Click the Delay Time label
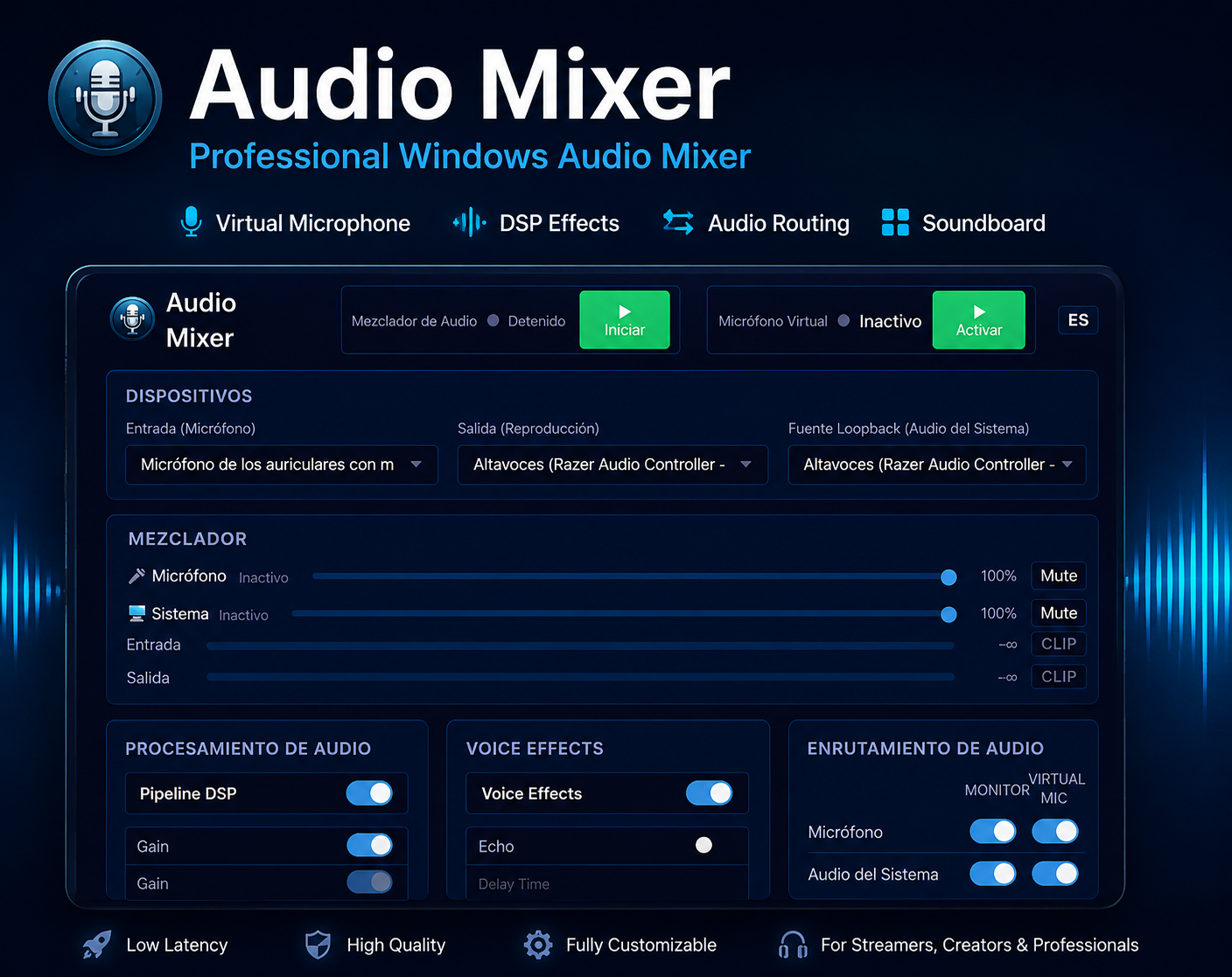 point(514,884)
